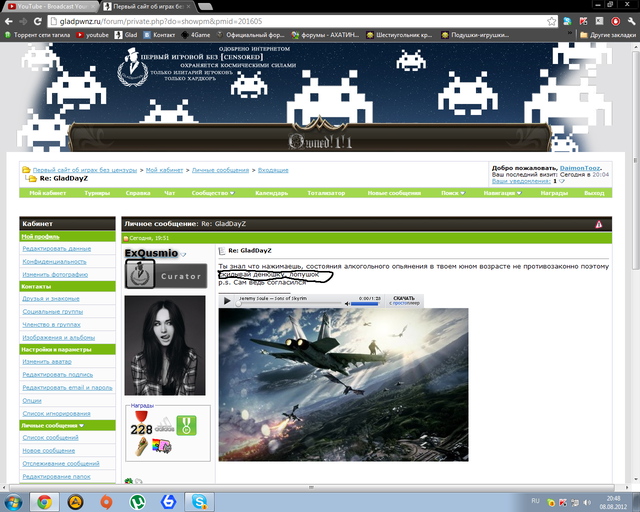Click the green medal award icon
The height and width of the screenshot is (512, 640).
coord(187,425)
